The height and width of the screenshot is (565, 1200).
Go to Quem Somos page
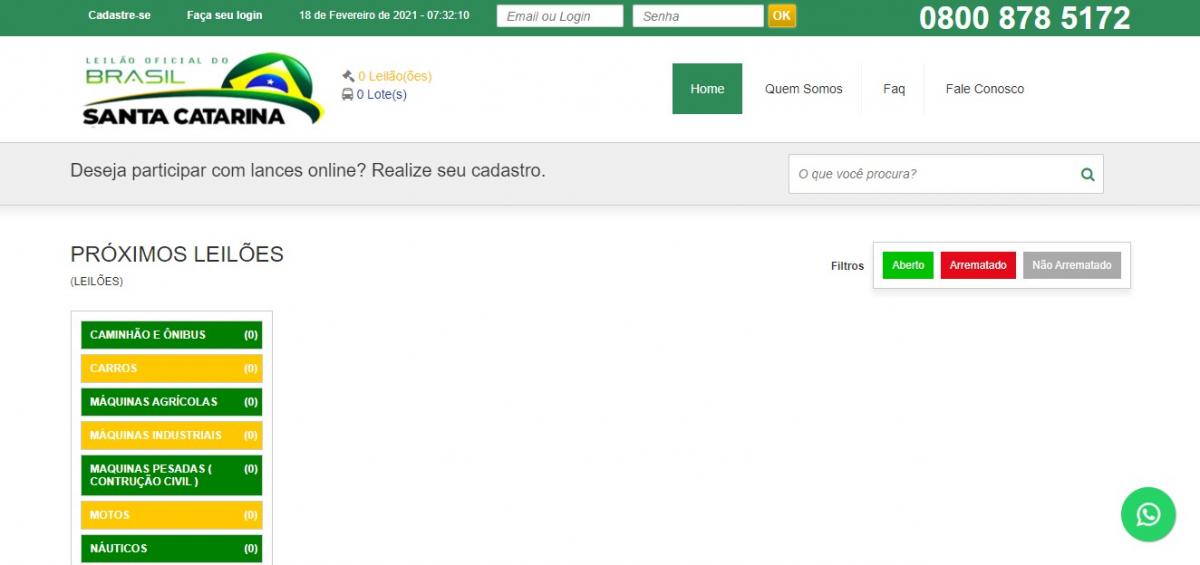pyautogui.click(x=804, y=89)
